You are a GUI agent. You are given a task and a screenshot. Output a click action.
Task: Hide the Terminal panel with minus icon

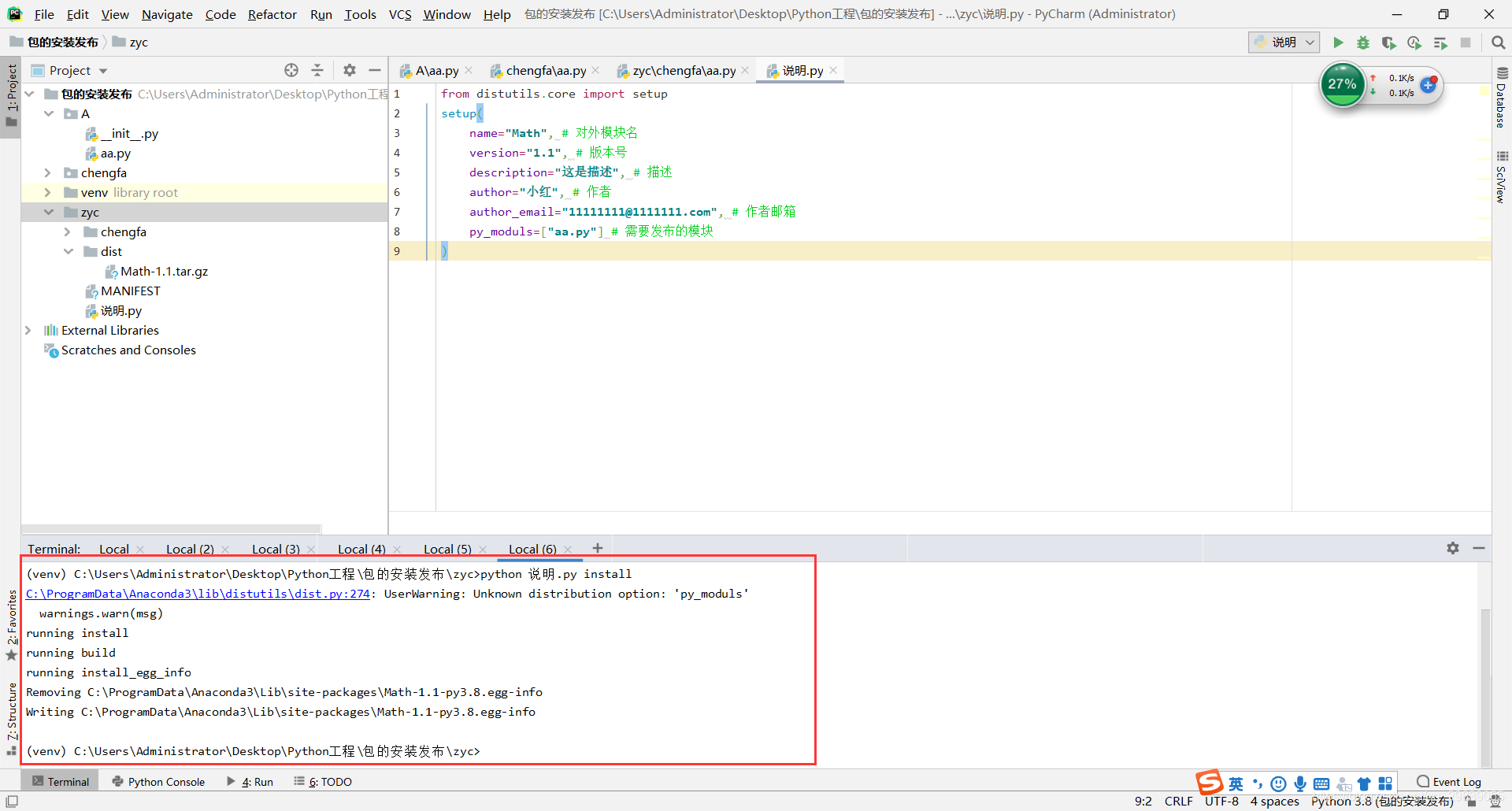click(1479, 548)
